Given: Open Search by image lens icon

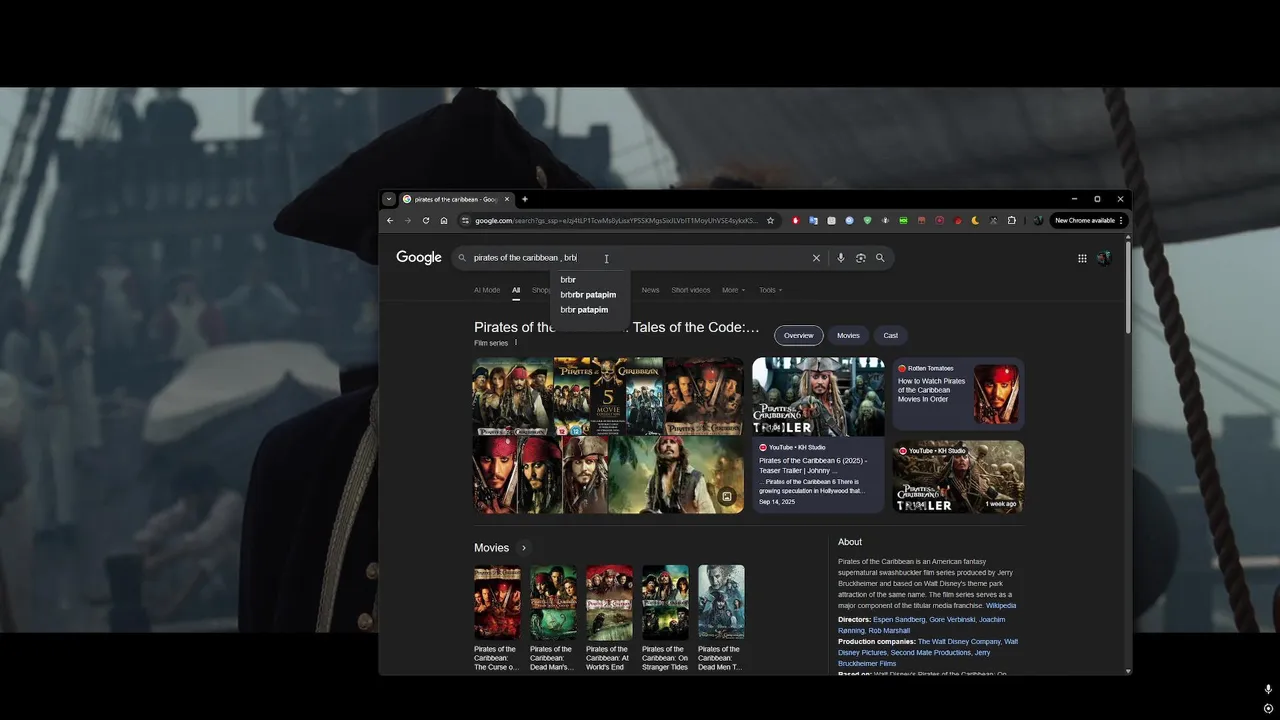Looking at the screenshot, I should click(860, 258).
